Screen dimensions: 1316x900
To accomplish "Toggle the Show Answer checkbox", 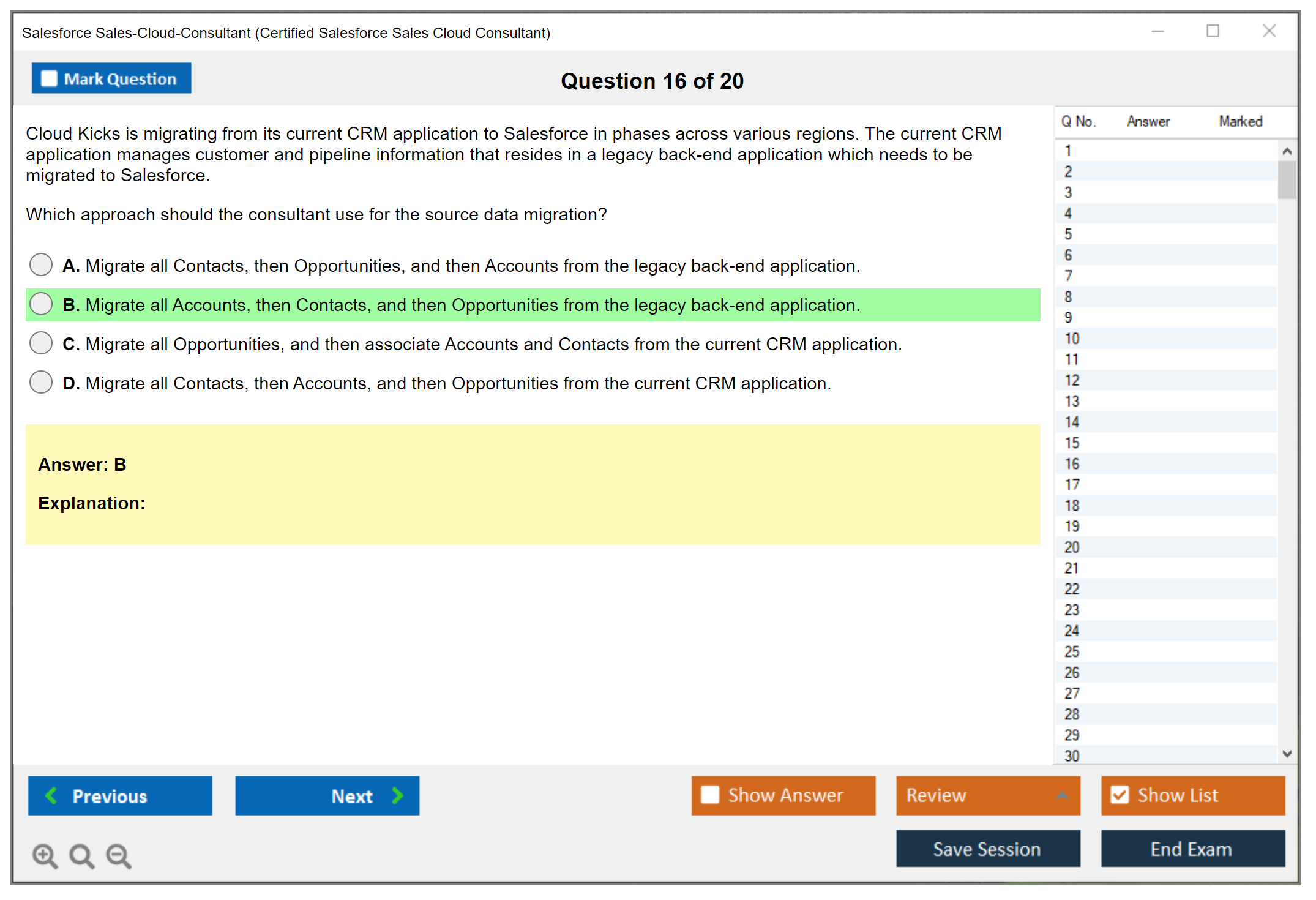I will [710, 795].
